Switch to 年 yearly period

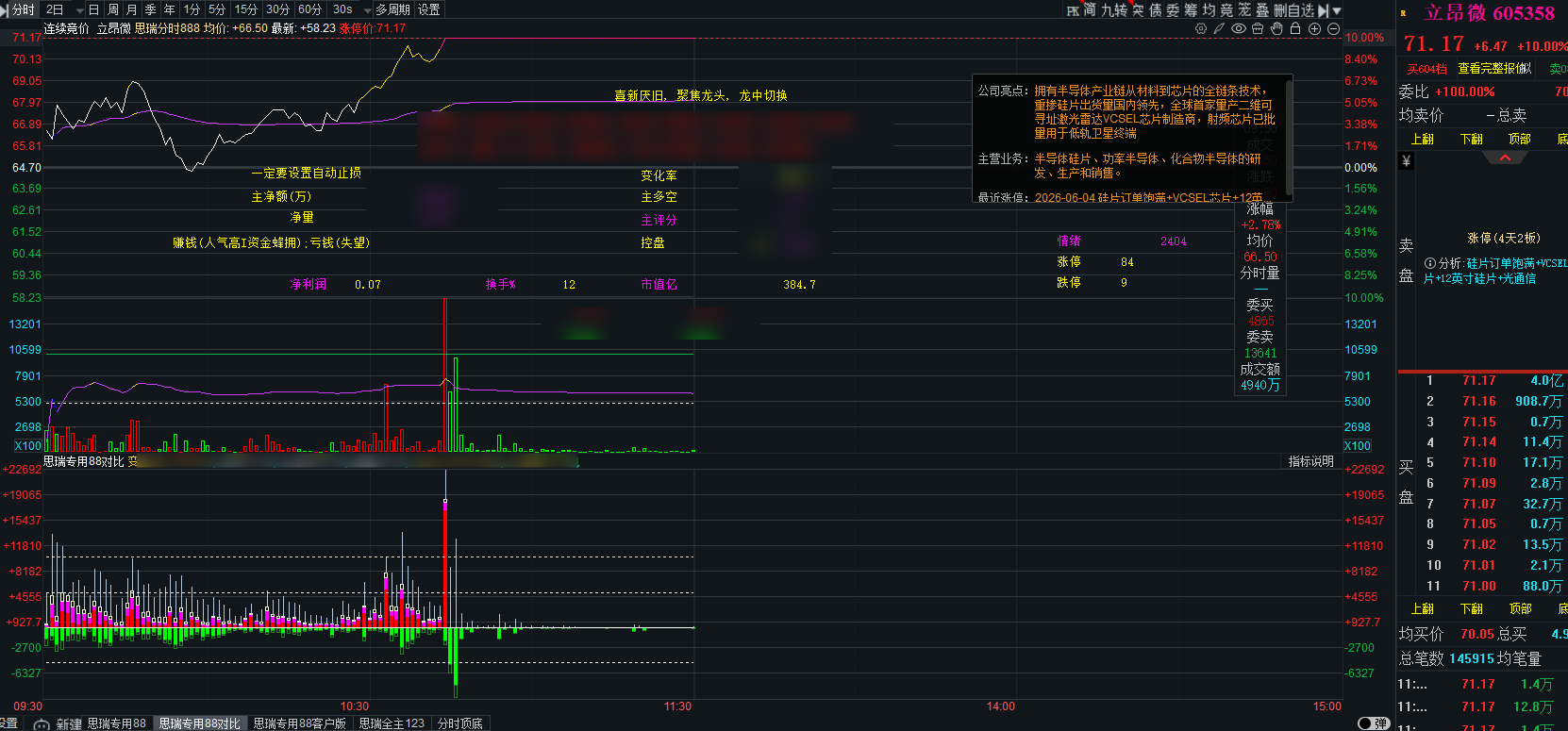tap(170, 9)
